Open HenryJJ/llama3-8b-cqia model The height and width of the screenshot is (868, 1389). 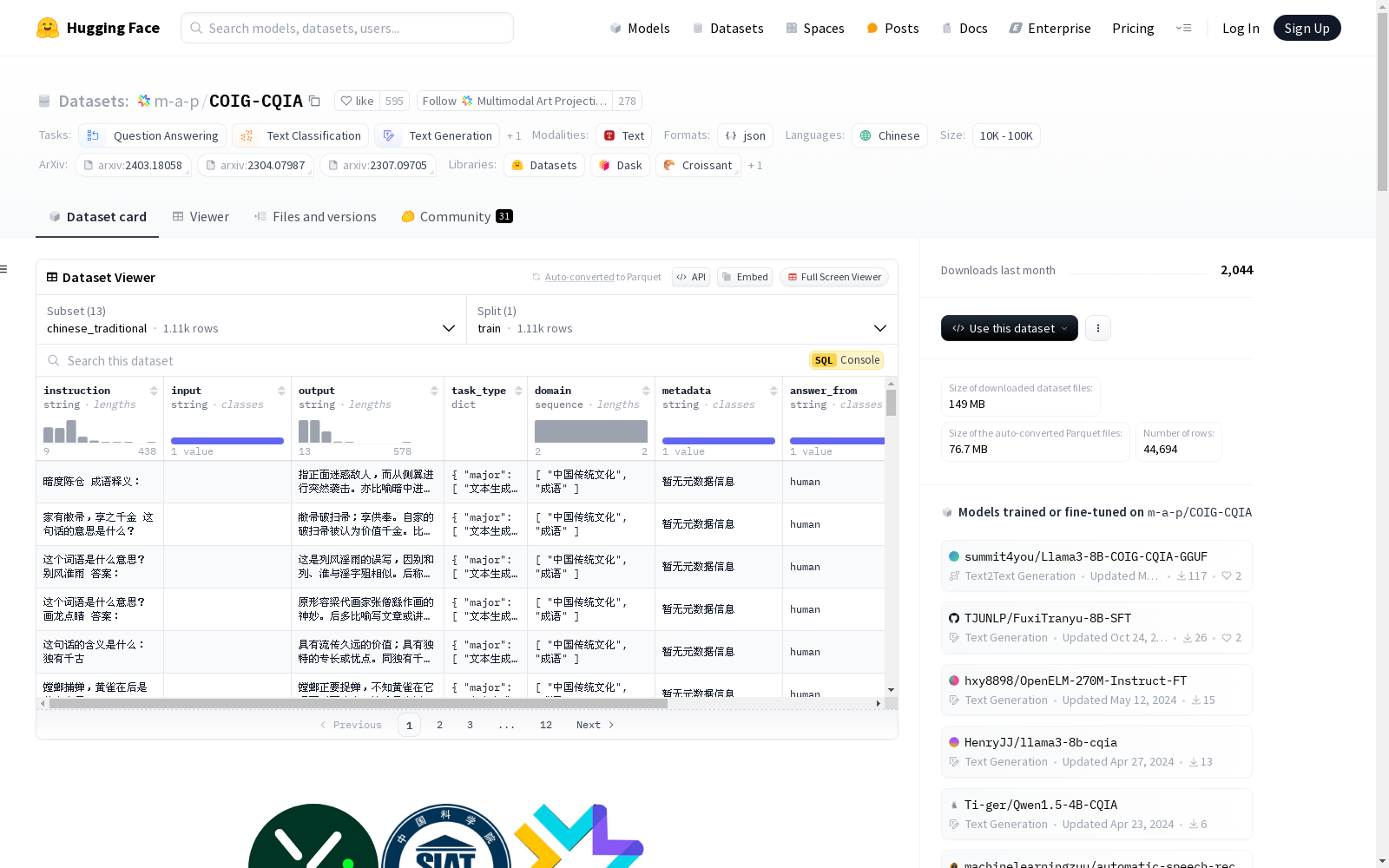click(1096, 751)
